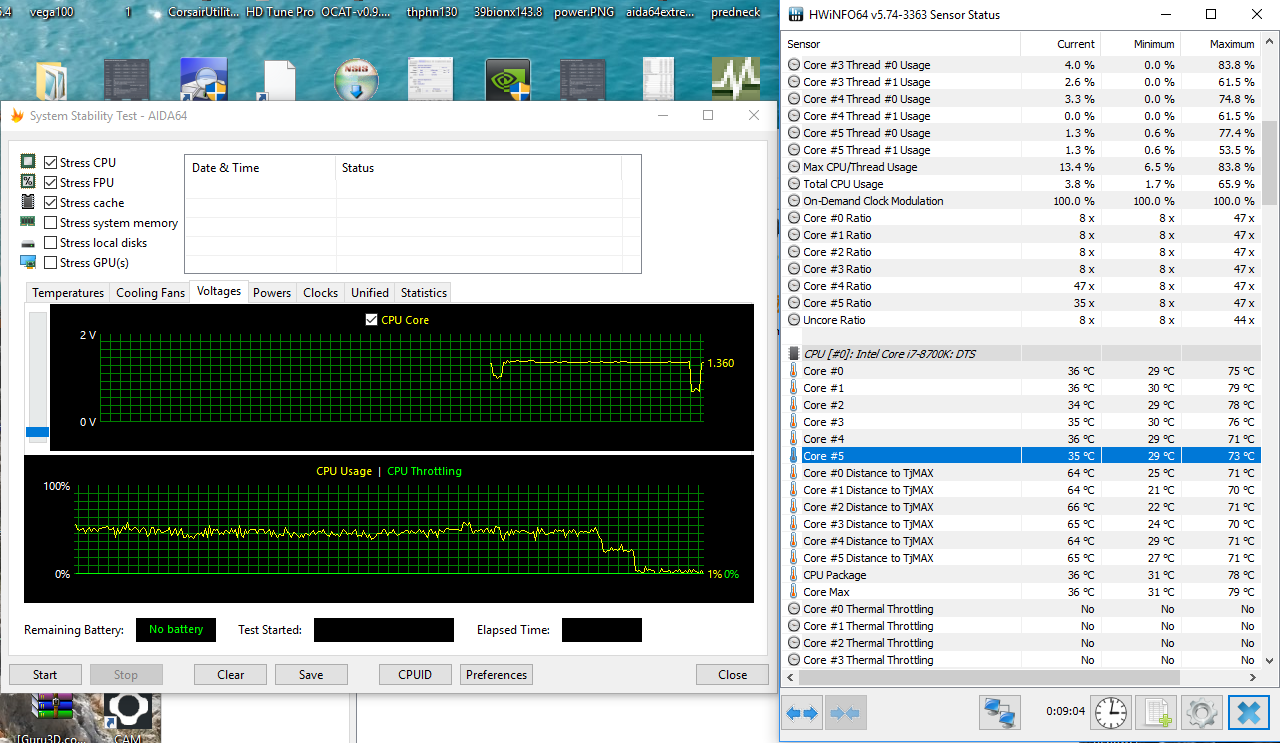Select the green waveform monitor desktop icon
Viewport: 1280px width, 743px height.
(x=735, y=80)
